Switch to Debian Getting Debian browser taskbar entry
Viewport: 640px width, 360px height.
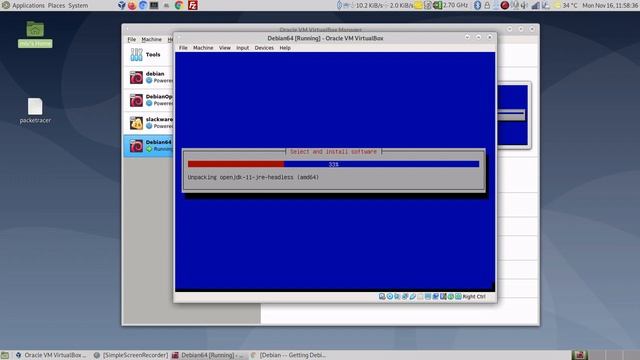289,355
